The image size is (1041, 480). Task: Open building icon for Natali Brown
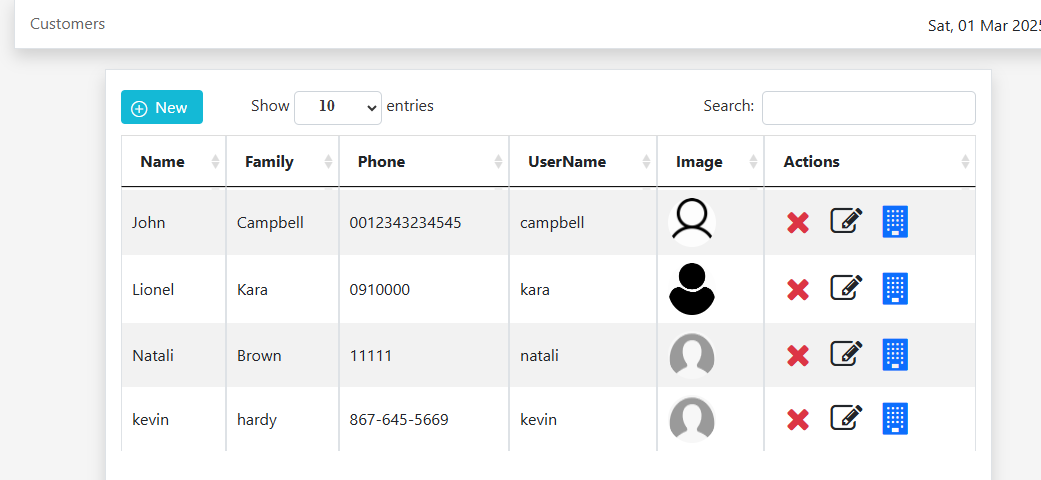pyautogui.click(x=895, y=355)
